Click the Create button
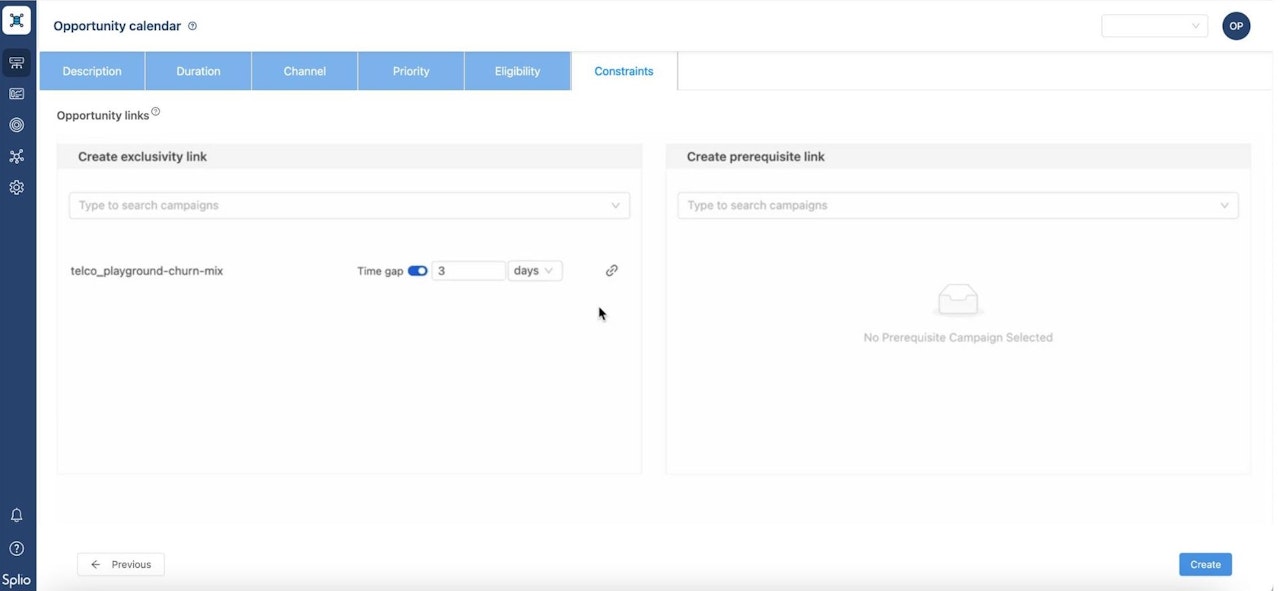1280x591 pixels. pos(1205,564)
